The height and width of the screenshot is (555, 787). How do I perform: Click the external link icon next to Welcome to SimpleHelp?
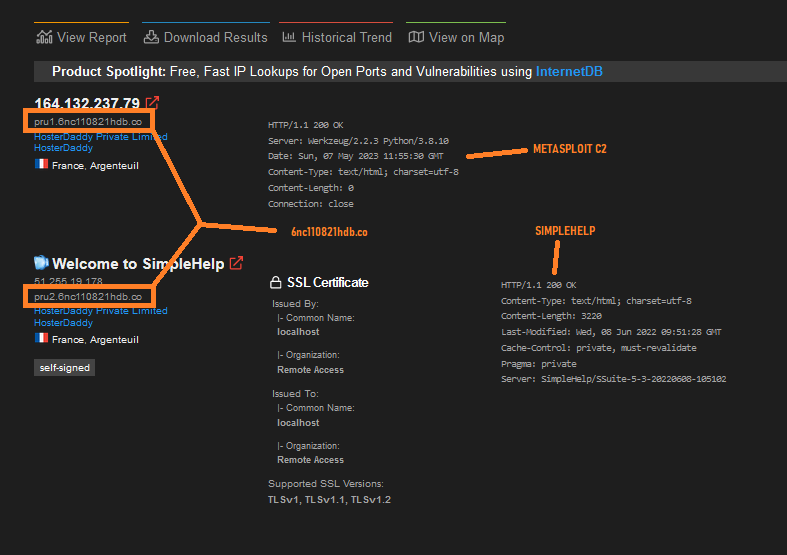[236, 263]
